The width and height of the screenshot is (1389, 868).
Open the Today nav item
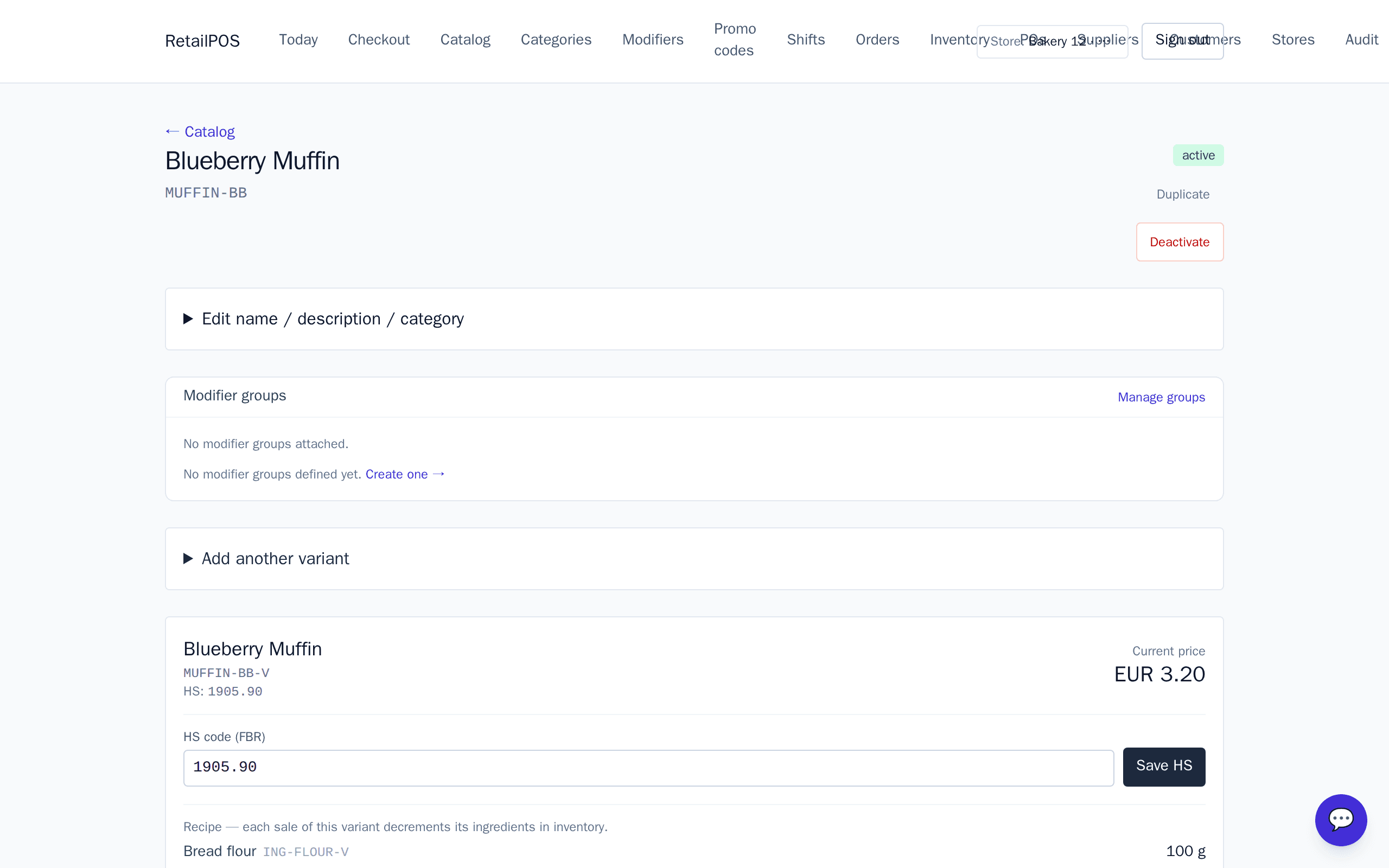coord(298,40)
